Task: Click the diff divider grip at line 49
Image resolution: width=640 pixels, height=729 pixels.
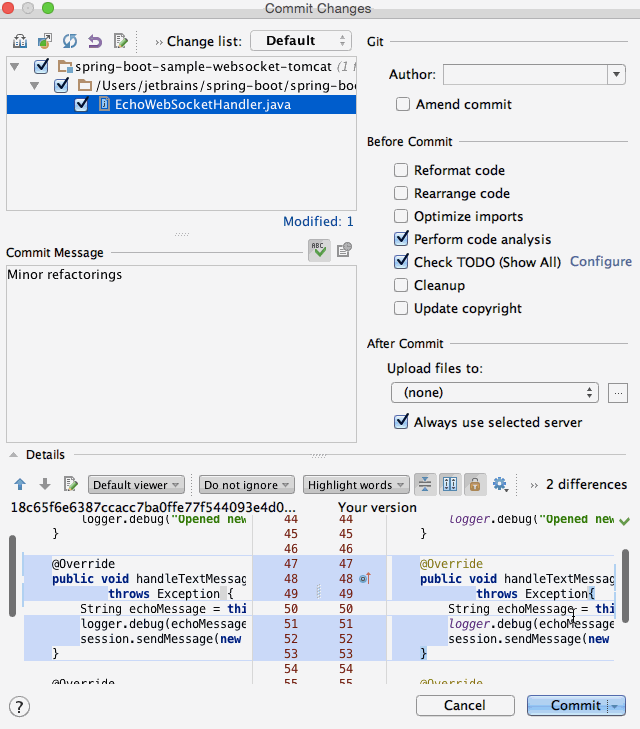Action: [x=319, y=591]
